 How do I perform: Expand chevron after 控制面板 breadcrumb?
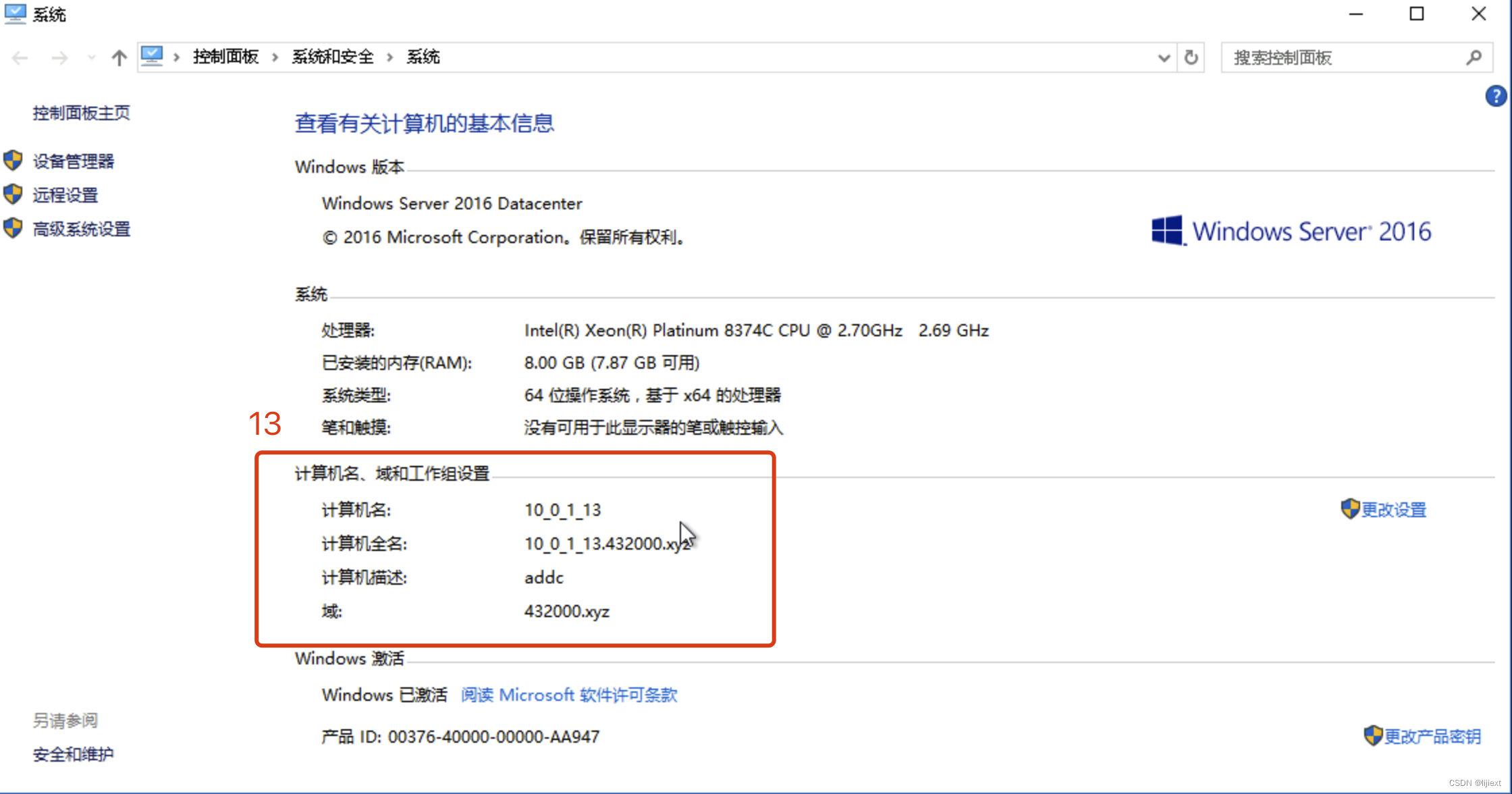(275, 57)
